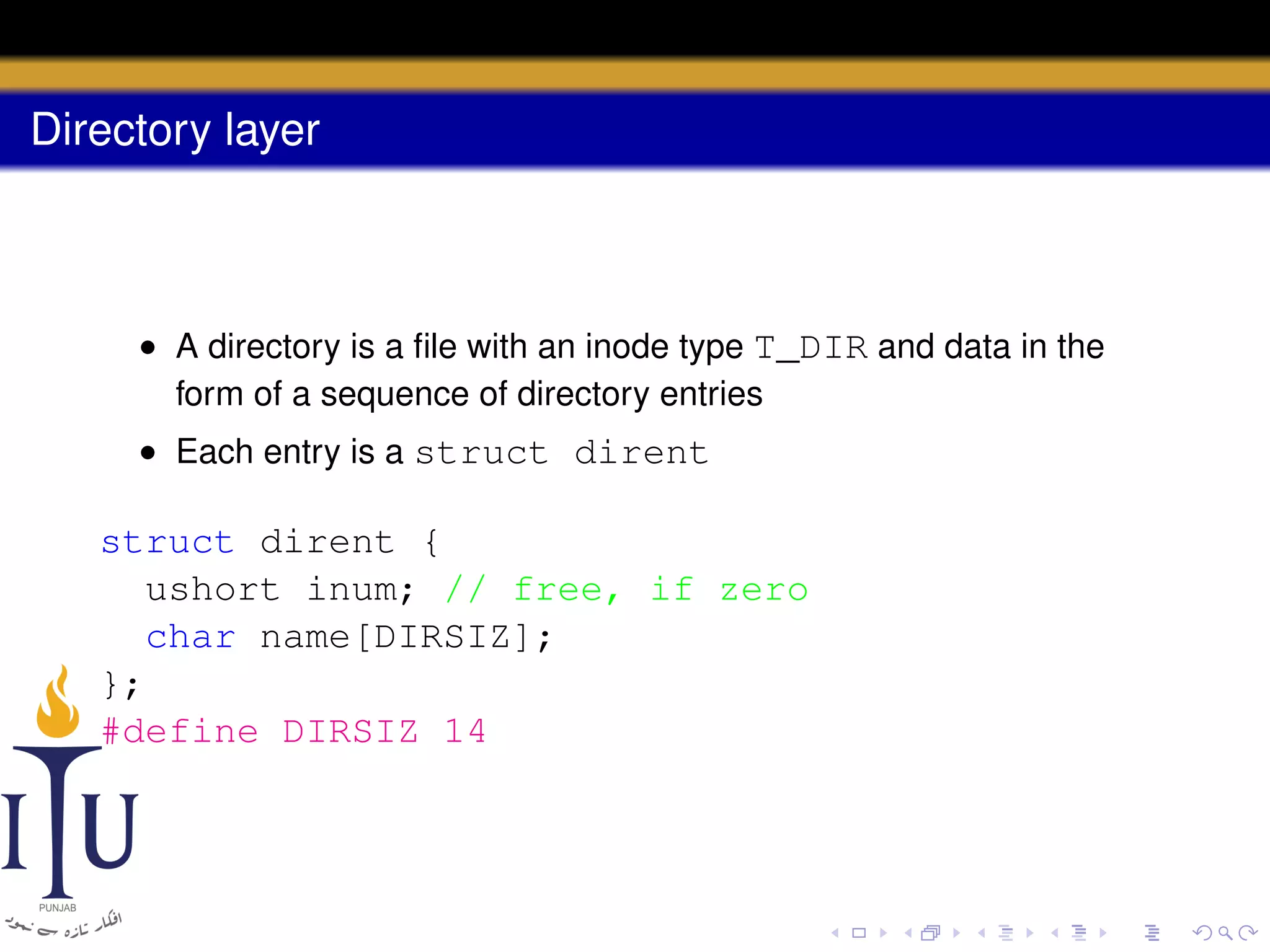This screenshot has height=952, width=1270.
Task: Go to previous section arrow
Action: tap(1055, 933)
